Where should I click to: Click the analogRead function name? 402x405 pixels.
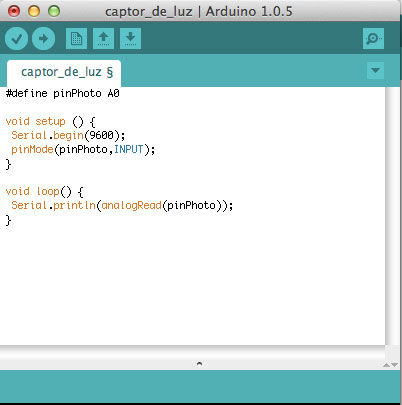pos(131,205)
